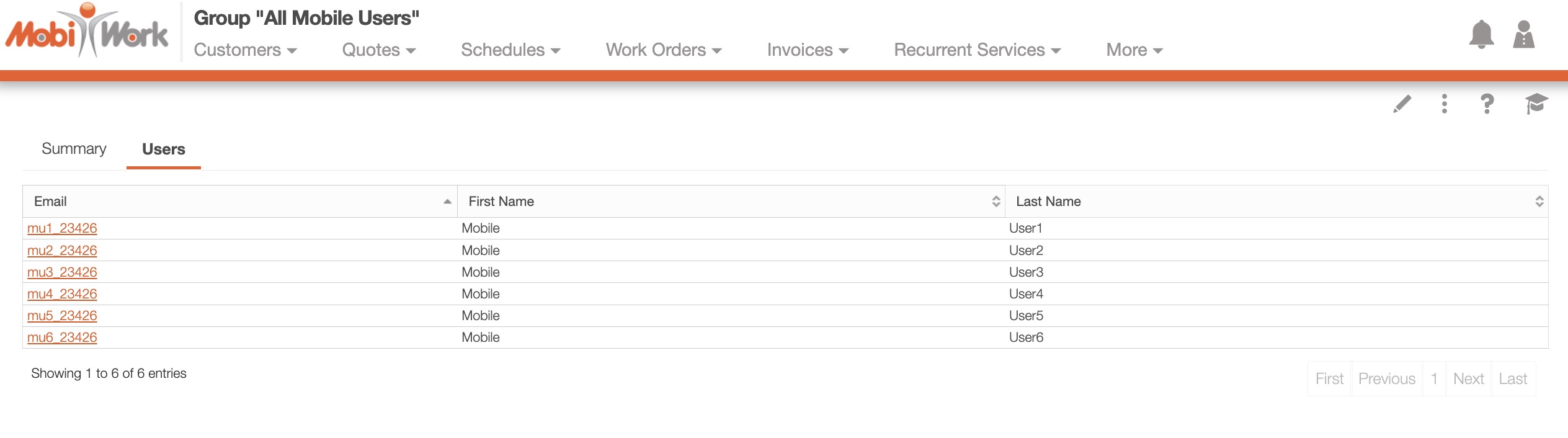Open the mu1_23426 user link
Image resolution: width=1568 pixels, height=438 pixels.
click(62, 228)
